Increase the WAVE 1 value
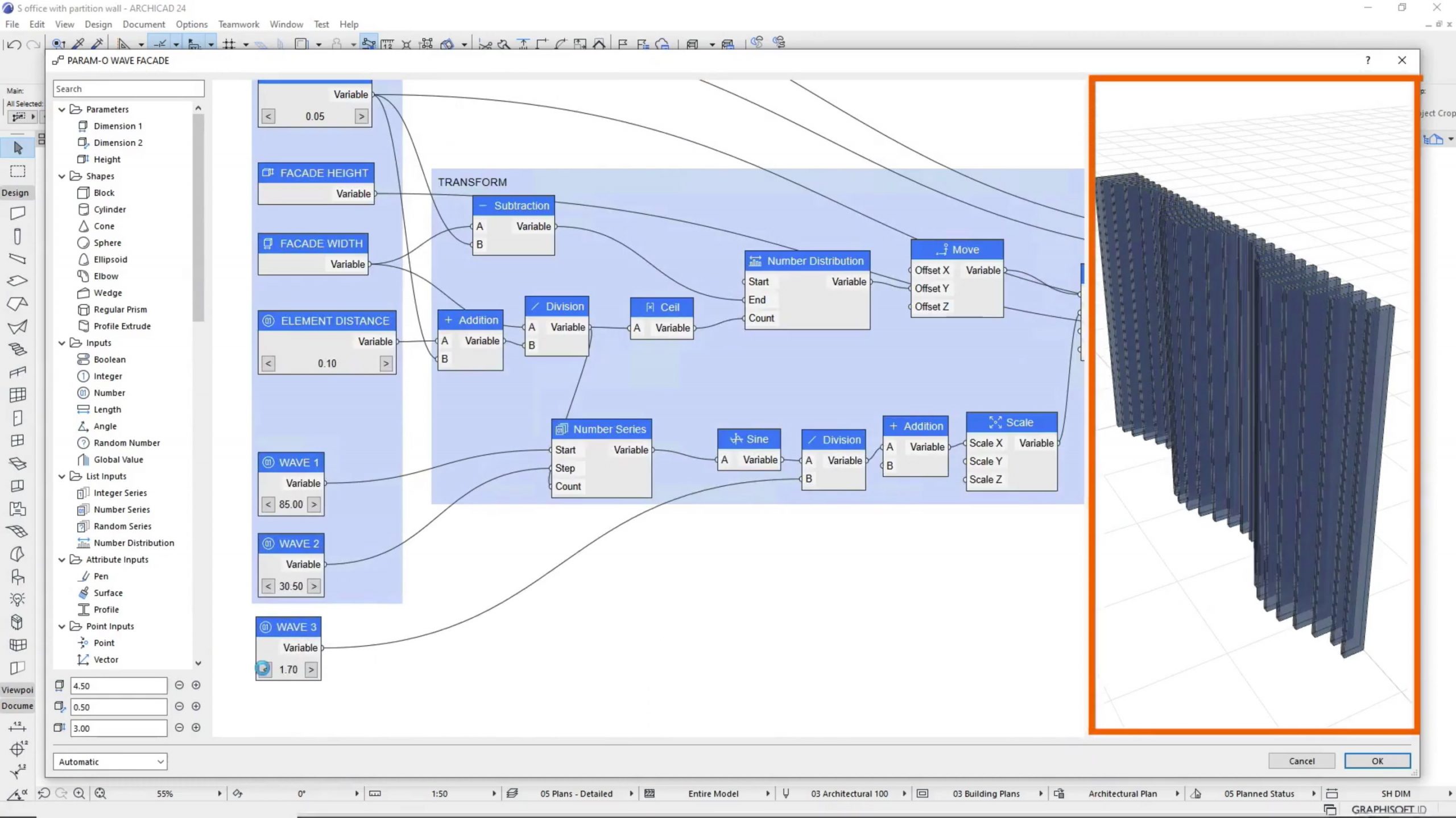This screenshot has height=818, width=1456. pyautogui.click(x=314, y=504)
